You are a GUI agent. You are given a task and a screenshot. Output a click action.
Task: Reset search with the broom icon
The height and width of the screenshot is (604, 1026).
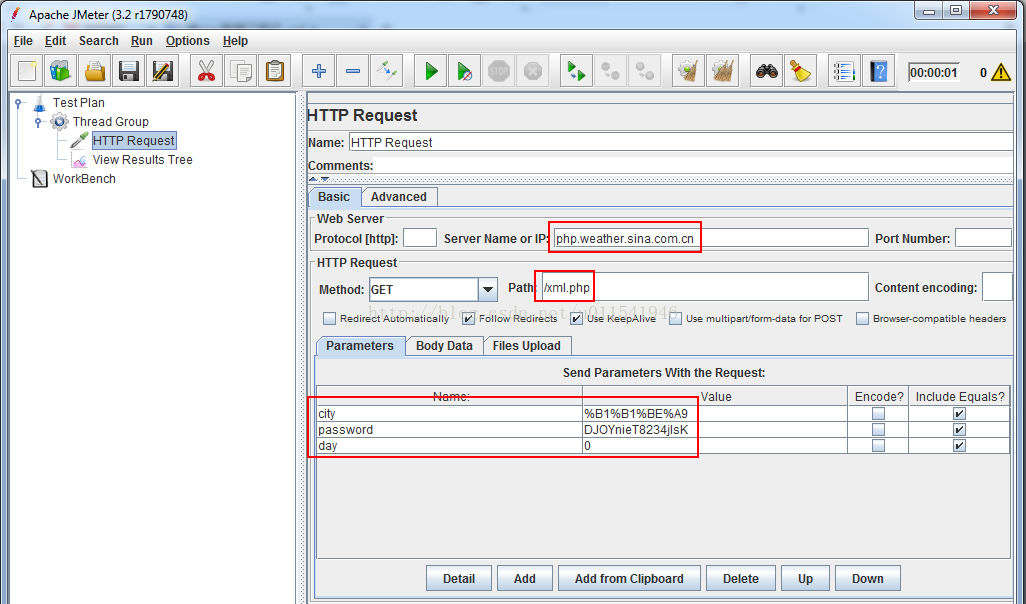click(800, 71)
